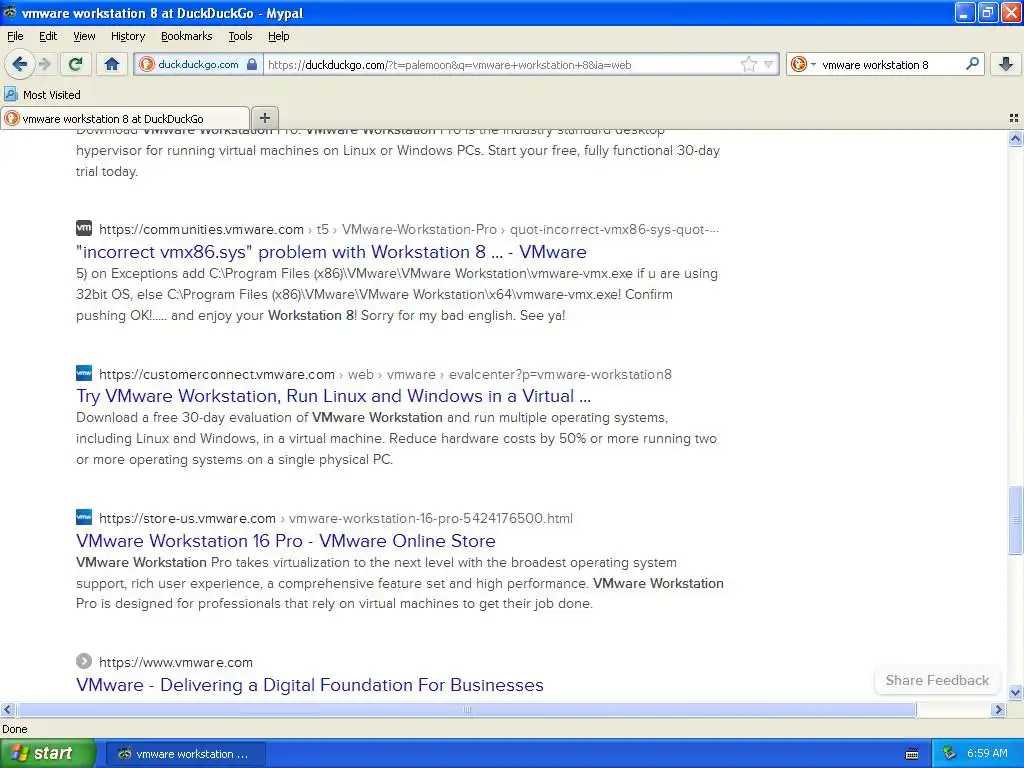The height and width of the screenshot is (768, 1024).
Task: Click the horizontal scrollbar right arrow
Action: [x=998, y=709]
